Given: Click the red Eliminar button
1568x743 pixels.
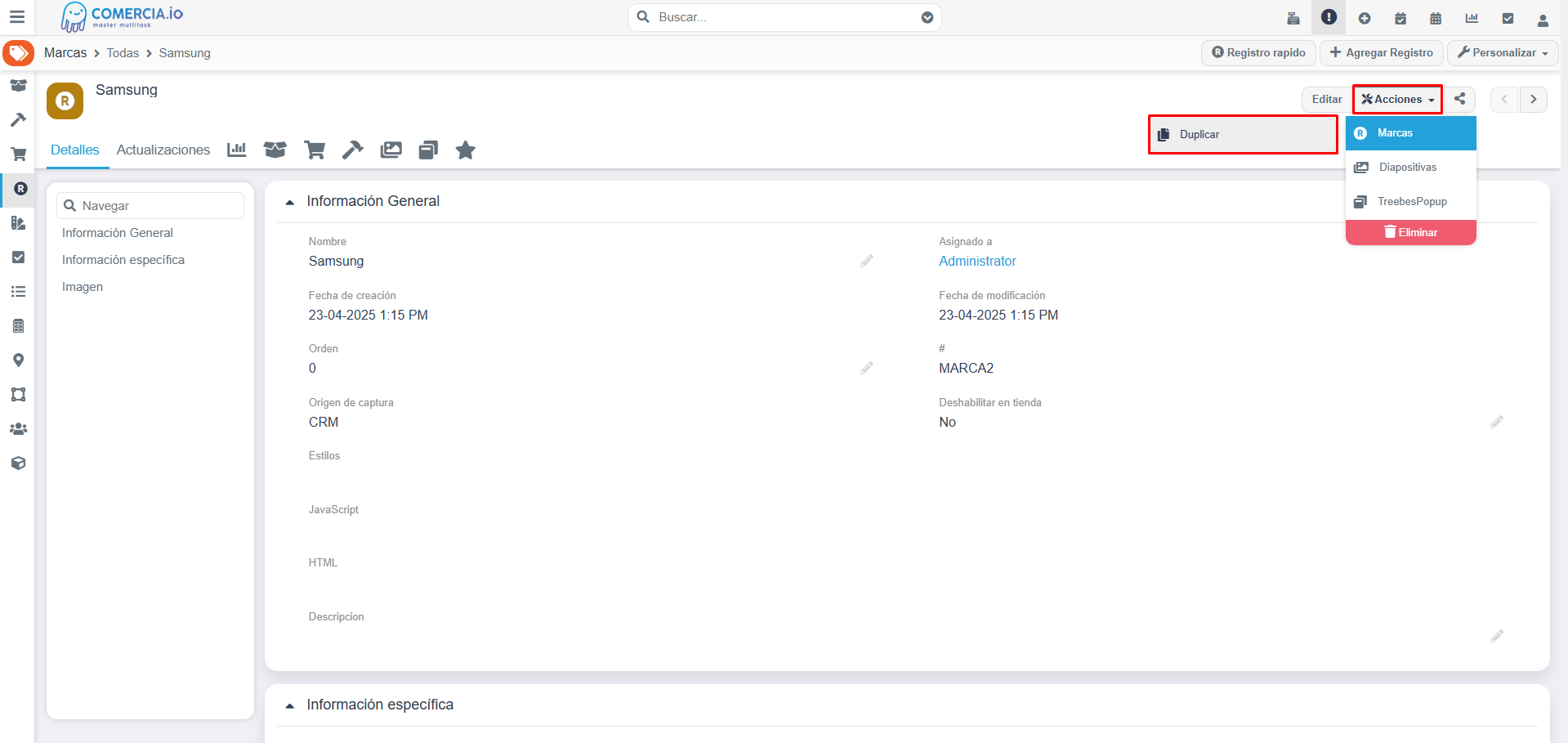Looking at the screenshot, I should [x=1411, y=232].
